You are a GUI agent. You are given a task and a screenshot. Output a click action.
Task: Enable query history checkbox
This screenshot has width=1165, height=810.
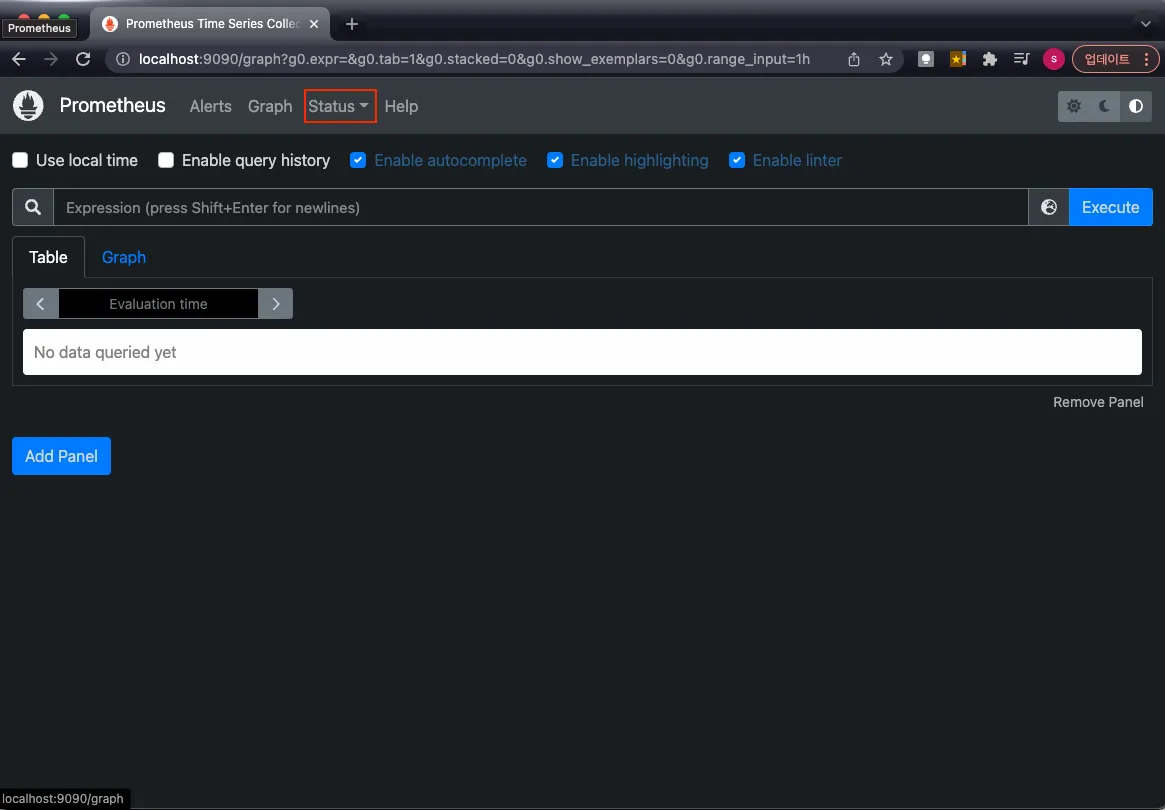tap(166, 161)
